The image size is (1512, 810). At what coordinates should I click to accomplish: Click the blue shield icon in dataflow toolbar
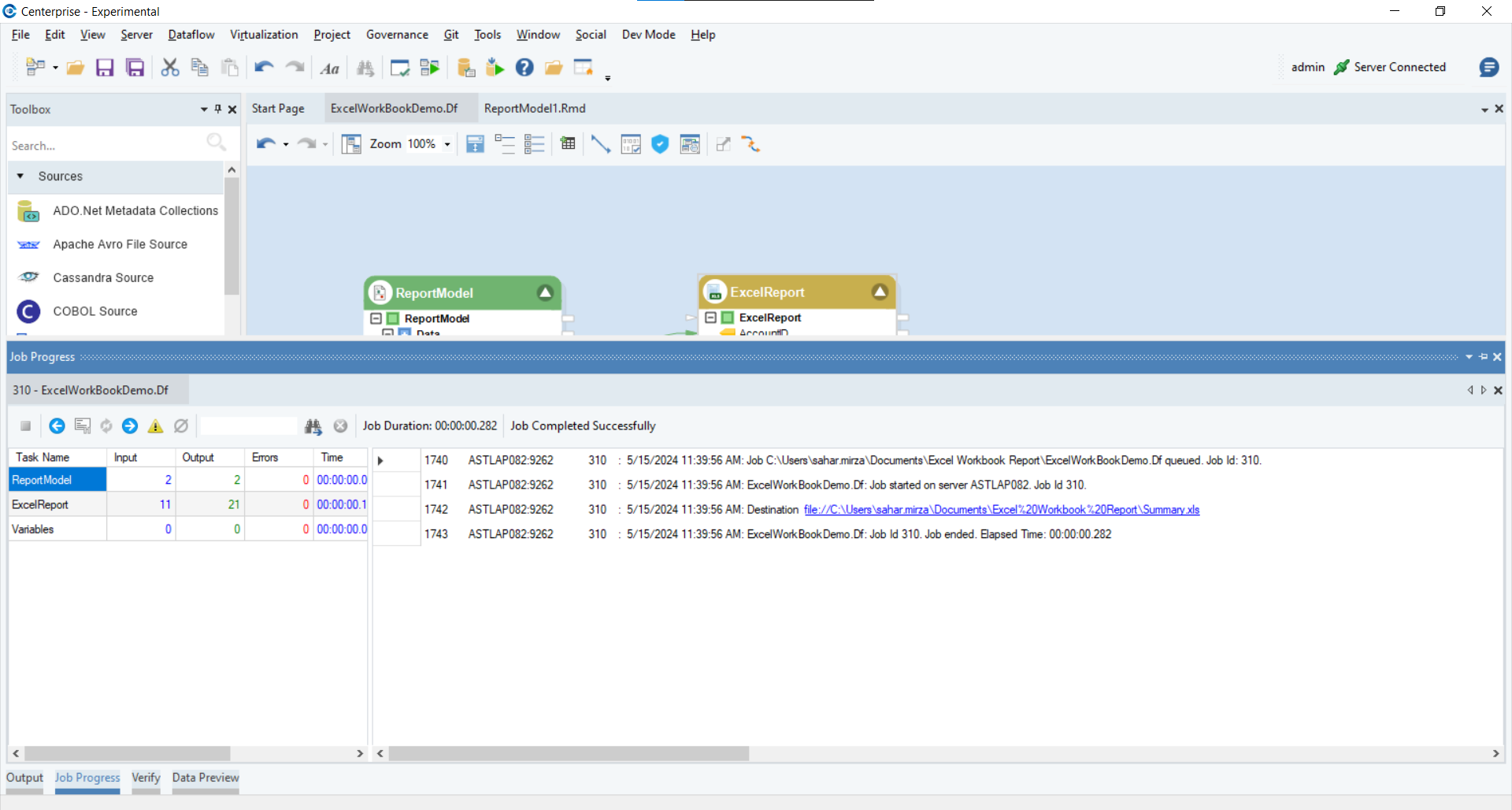pos(660,144)
